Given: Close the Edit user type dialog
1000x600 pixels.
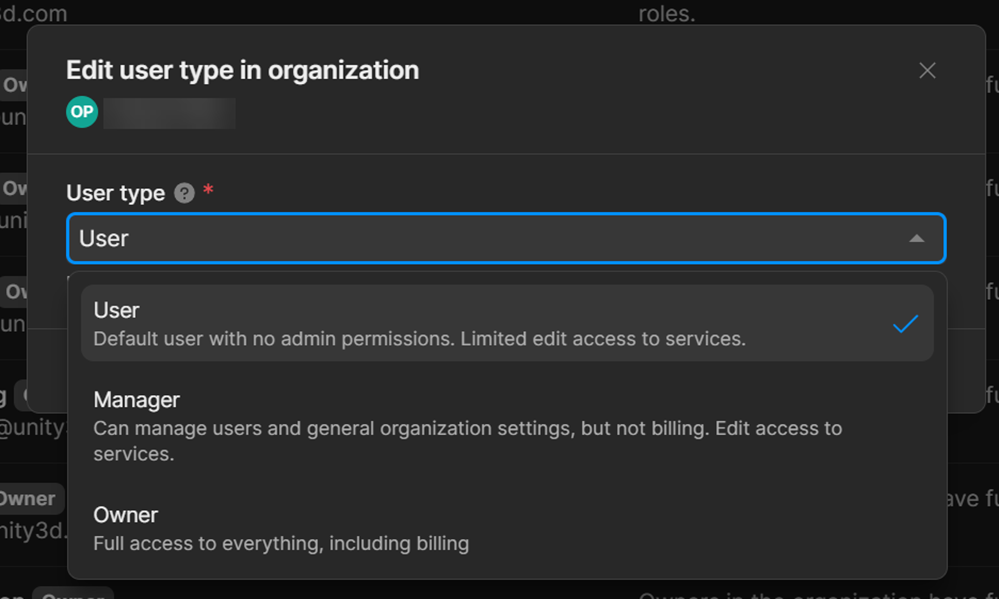Looking at the screenshot, I should [x=927, y=70].
